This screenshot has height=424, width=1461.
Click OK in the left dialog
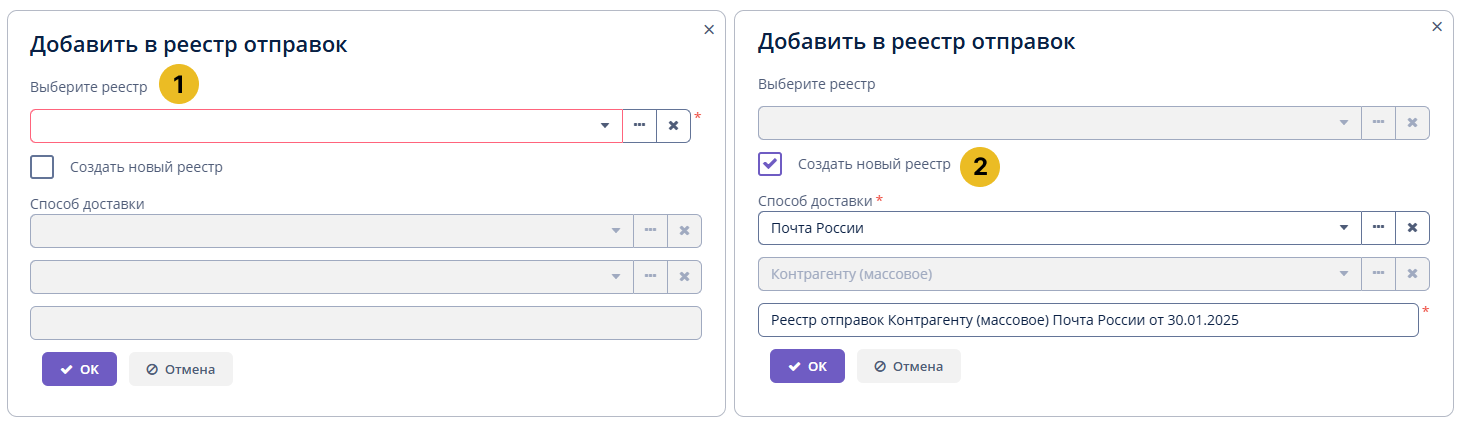pyautogui.click(x=79, y=369)
